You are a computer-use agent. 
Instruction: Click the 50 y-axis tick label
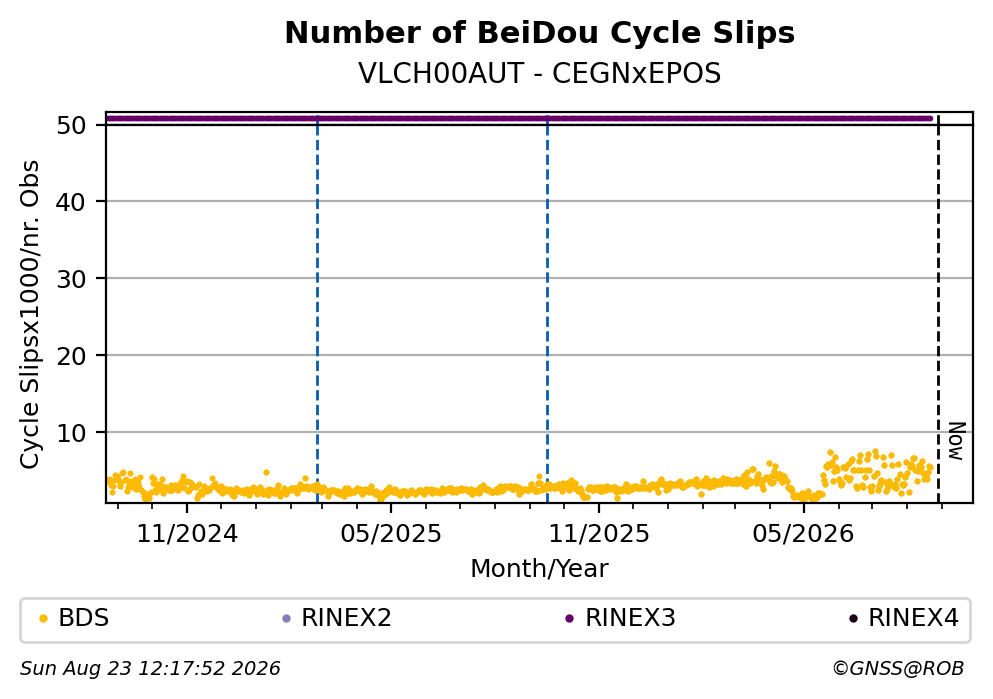(72, 125)
